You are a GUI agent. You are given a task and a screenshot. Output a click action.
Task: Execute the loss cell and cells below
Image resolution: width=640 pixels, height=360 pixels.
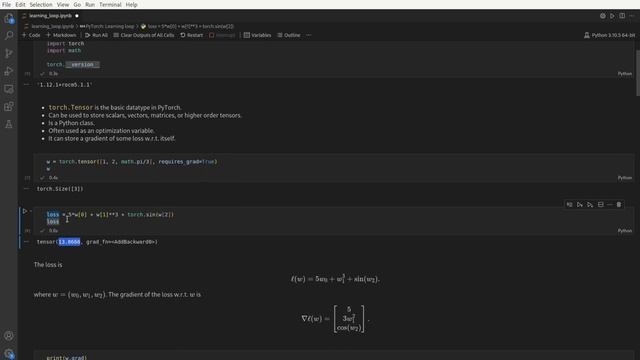point(590,204)
